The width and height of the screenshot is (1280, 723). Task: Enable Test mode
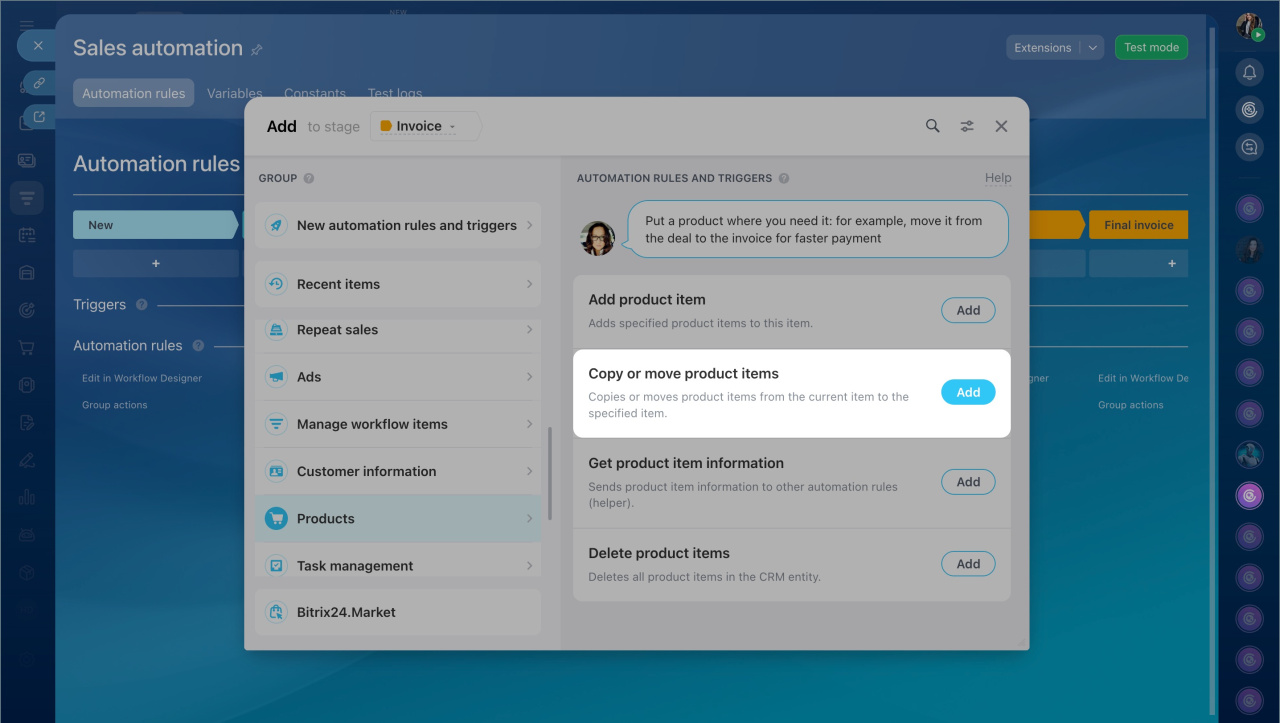tap(1150, 47)
